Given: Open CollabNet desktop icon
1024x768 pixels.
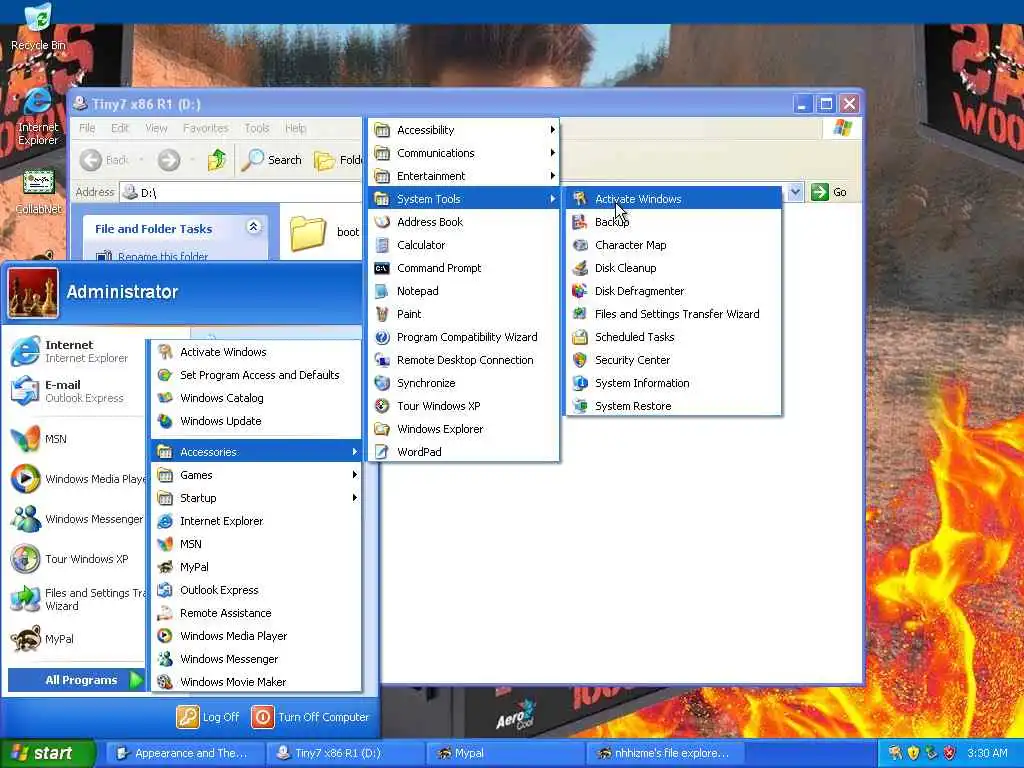Looking at the screenshot, I should click(x=38, y=192).
